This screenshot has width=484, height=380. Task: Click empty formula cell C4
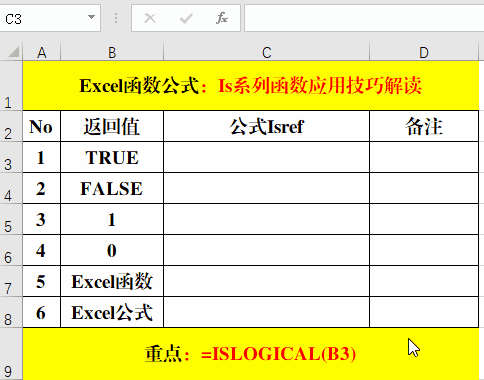266,188
